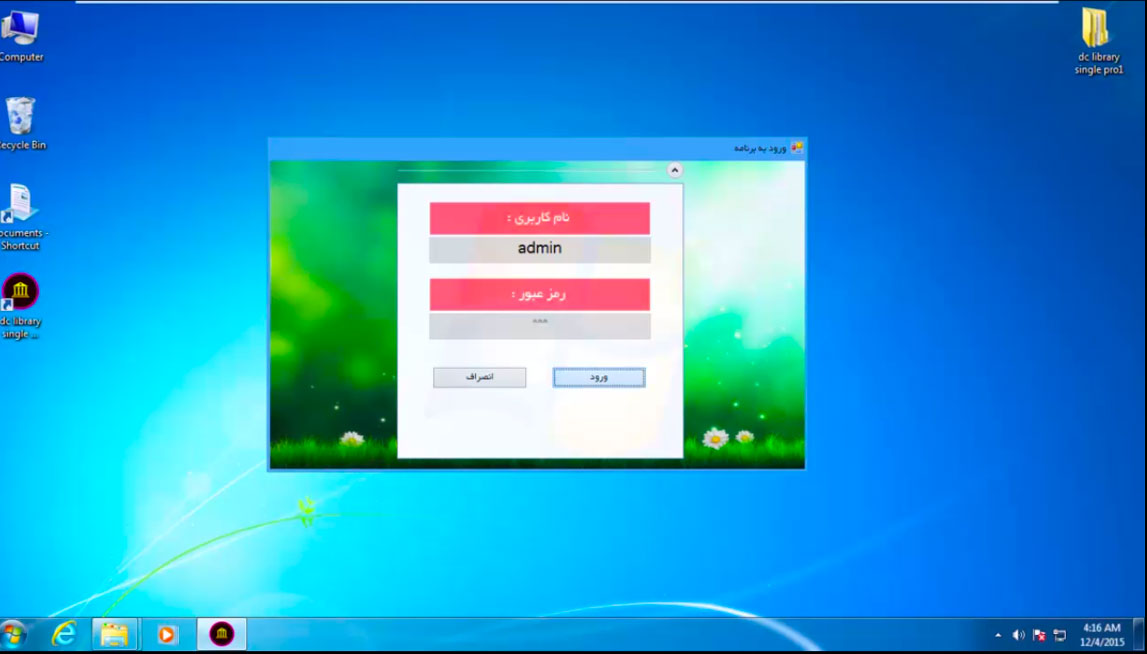Viewport: 1147px width, 654px height.
Task: Click the Action Center flag icon
Action: 1039,635
